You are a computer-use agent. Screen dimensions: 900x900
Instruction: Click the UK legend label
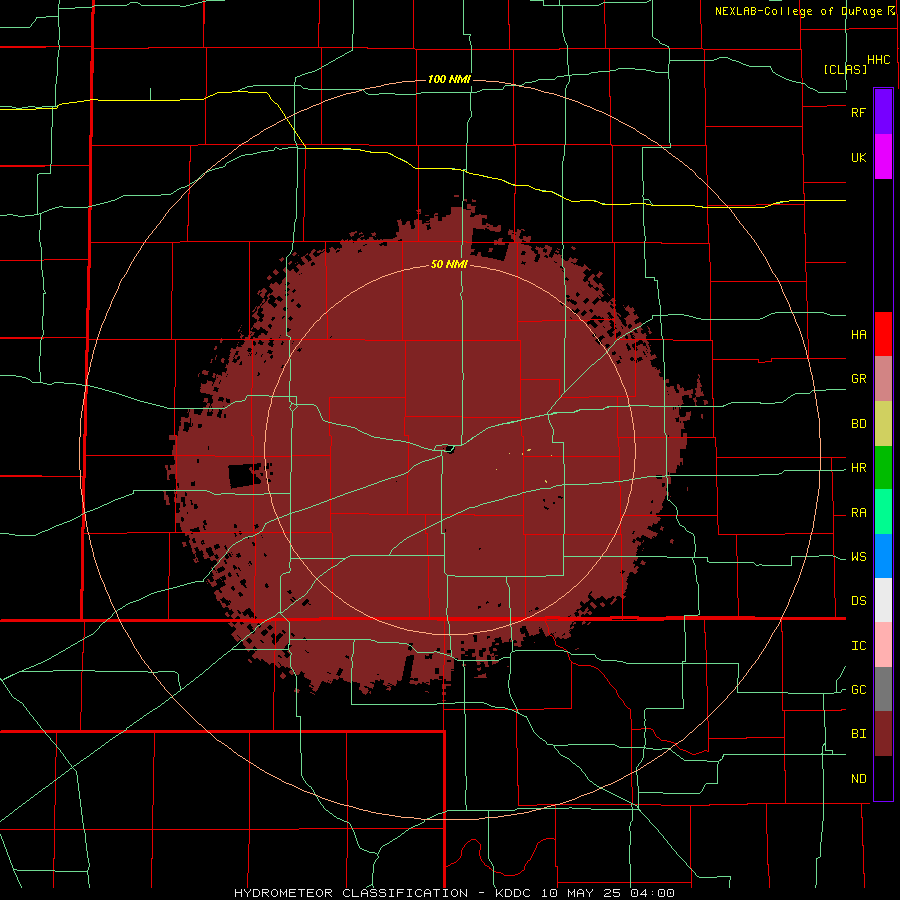pos(858,158)
